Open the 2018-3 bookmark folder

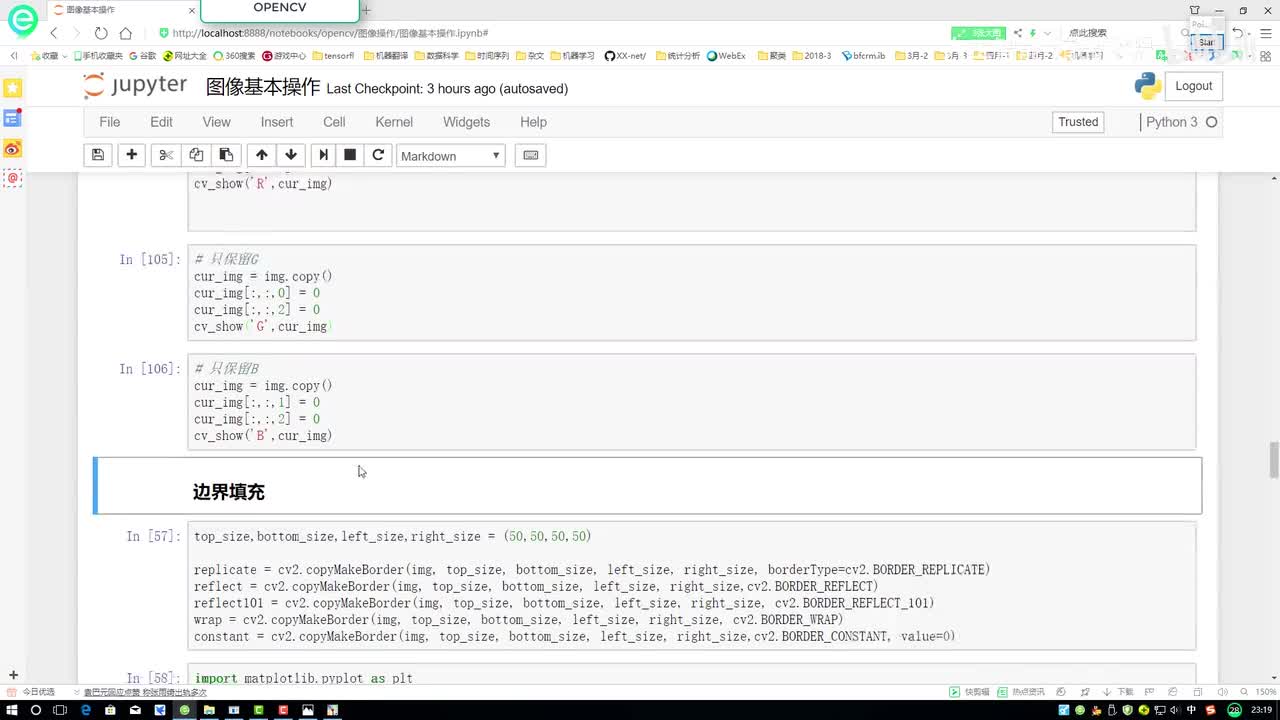(x=812, y=56)
